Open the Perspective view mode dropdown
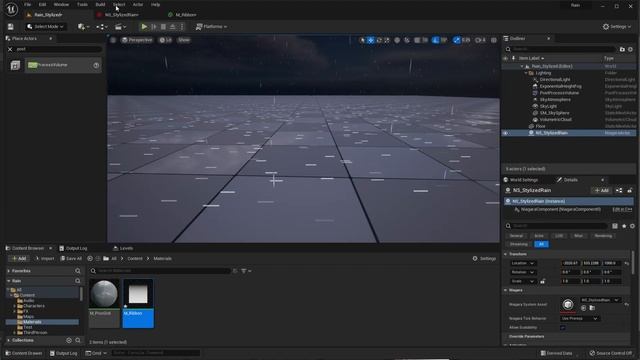This screenshot has width=640, height=360. pyautogui.click(x=137, y=40)
